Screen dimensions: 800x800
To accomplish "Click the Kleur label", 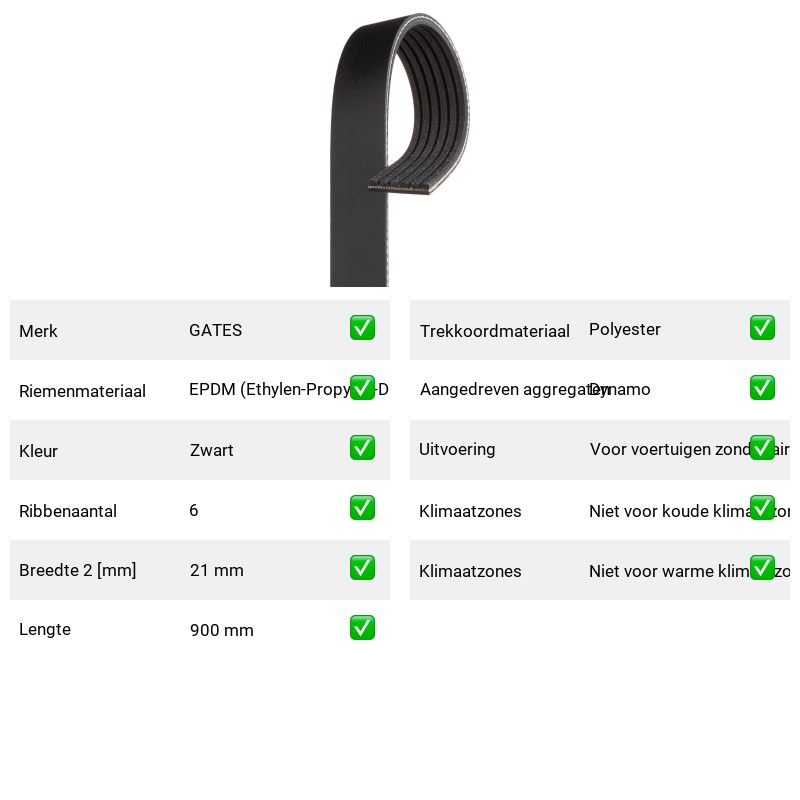I will (x=38, y=451).
